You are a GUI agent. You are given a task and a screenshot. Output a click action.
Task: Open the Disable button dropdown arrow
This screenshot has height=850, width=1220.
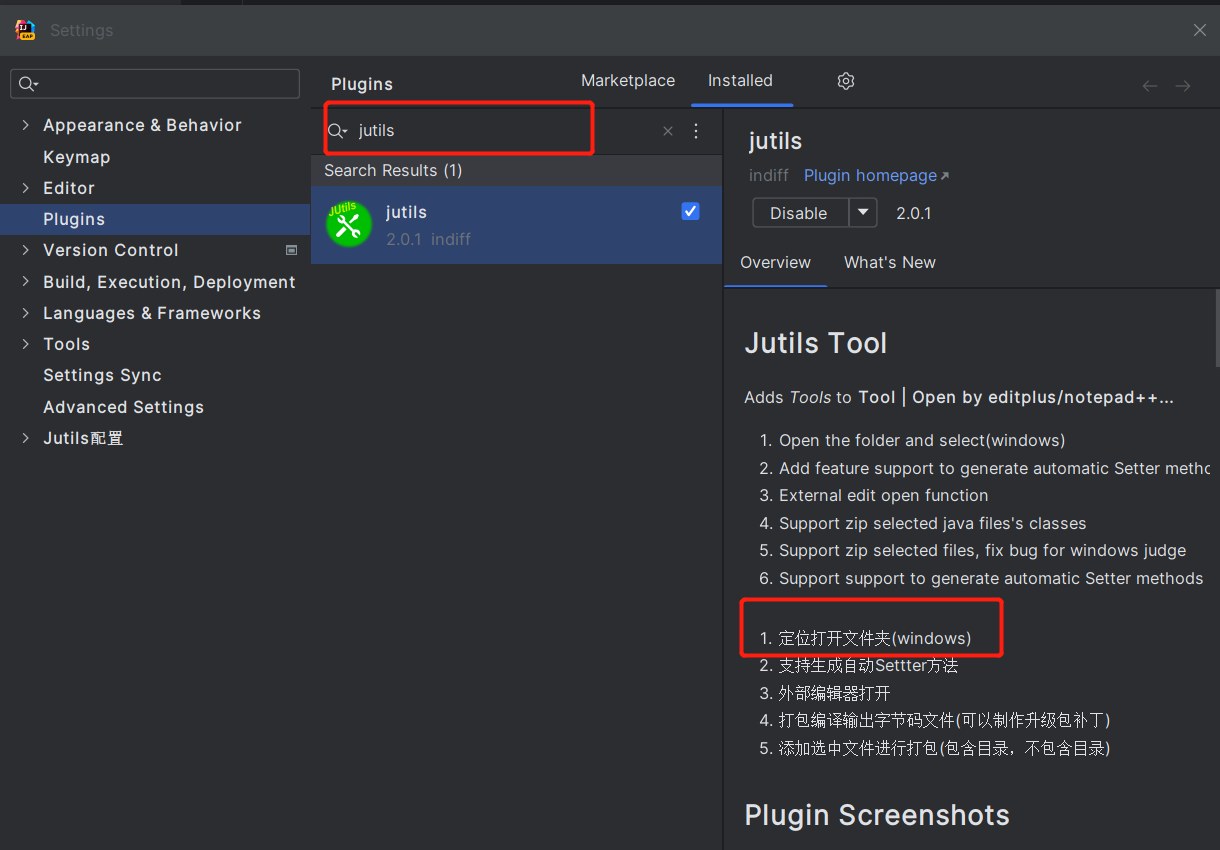coord(863,213)
